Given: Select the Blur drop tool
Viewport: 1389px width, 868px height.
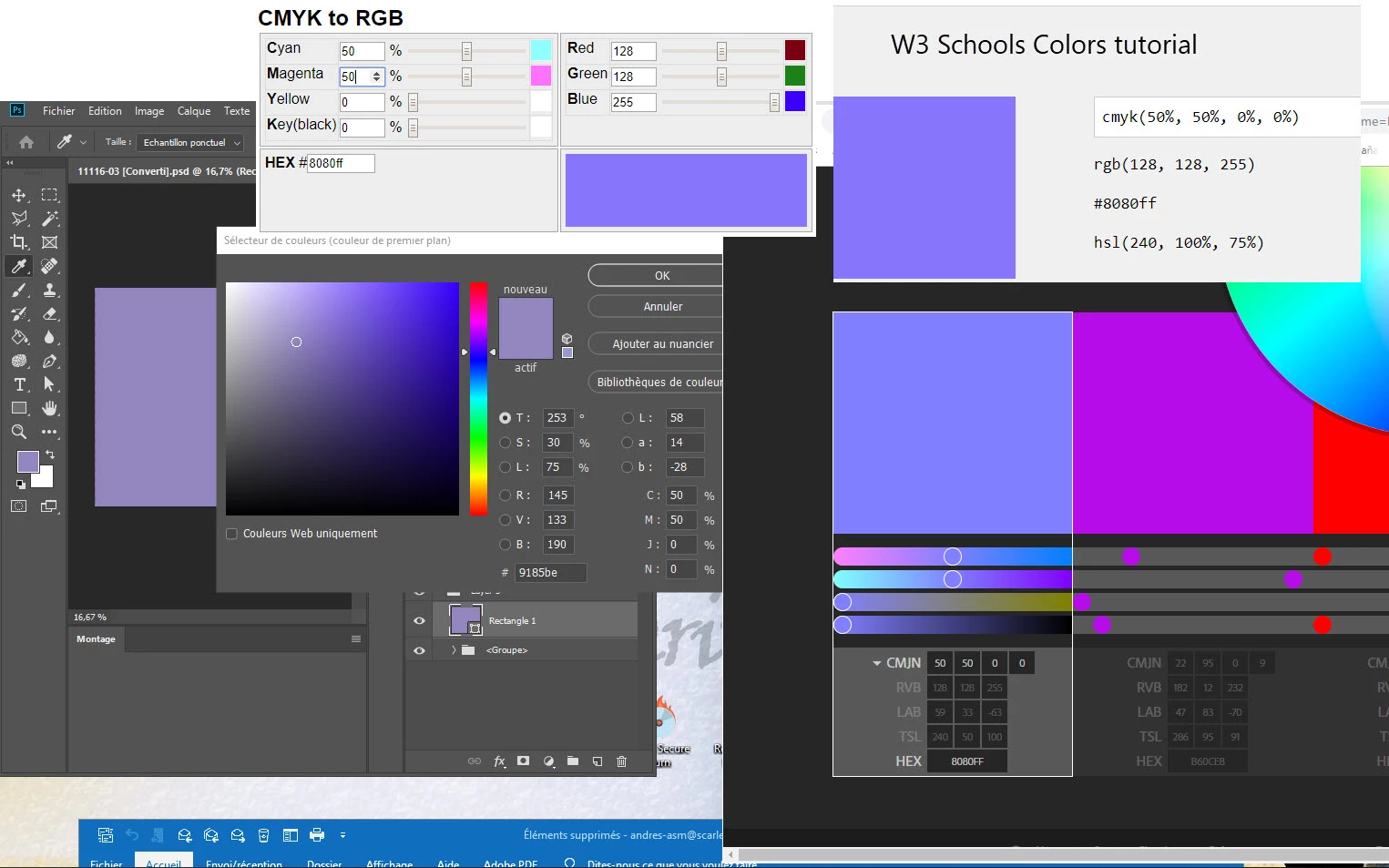Looking at the screenshot, I should pyautogui.click(x=49, y=337).
